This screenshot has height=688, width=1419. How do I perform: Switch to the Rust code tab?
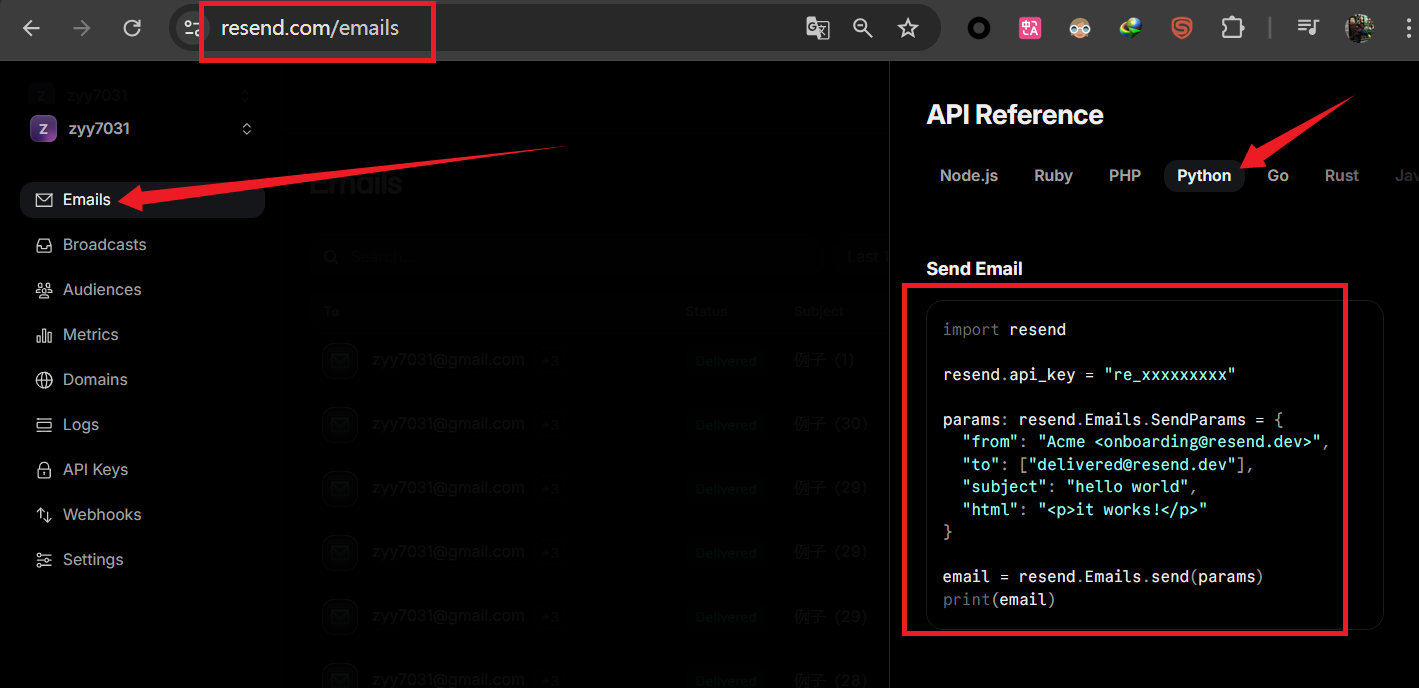pyautogui.click(x=1341, y=175)
